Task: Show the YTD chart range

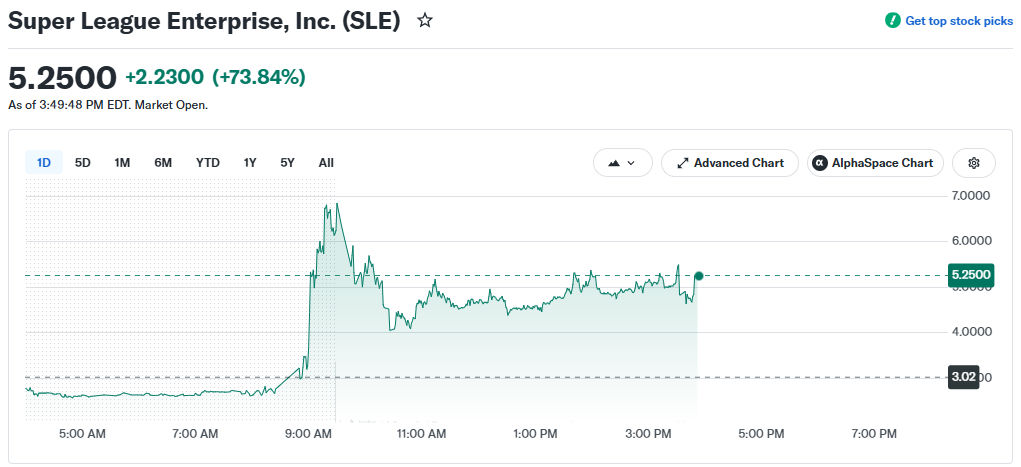Action: pos(208,163)
